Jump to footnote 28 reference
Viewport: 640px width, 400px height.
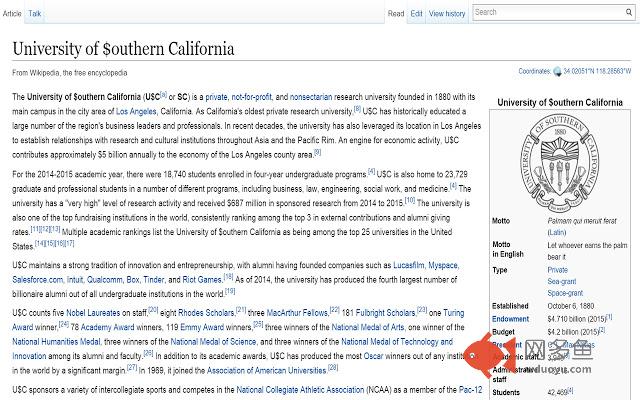[333, 368]
